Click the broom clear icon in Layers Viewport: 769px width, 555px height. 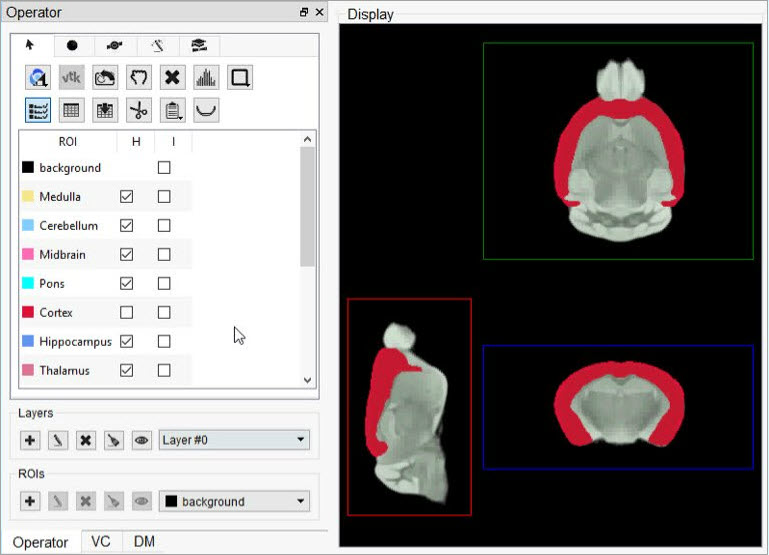pyautogui.click(x=114, y=440)
